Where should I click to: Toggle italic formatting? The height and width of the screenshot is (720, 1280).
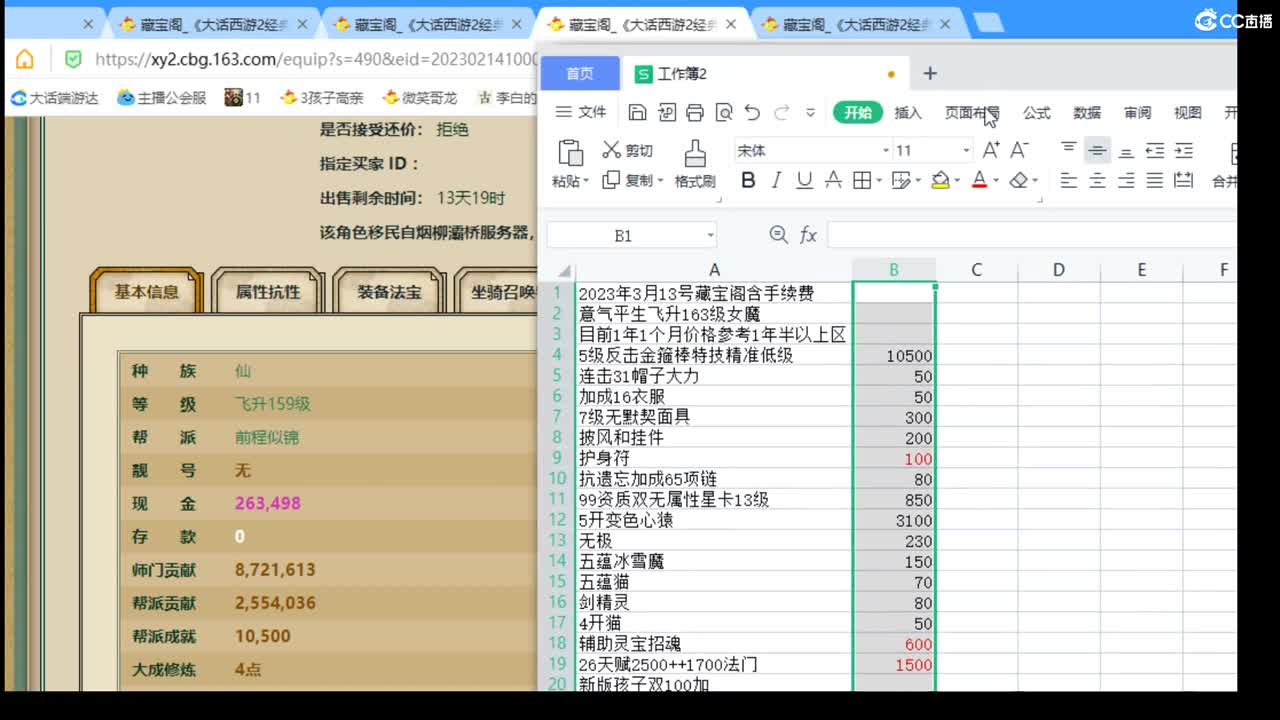[x=776, y=181]
